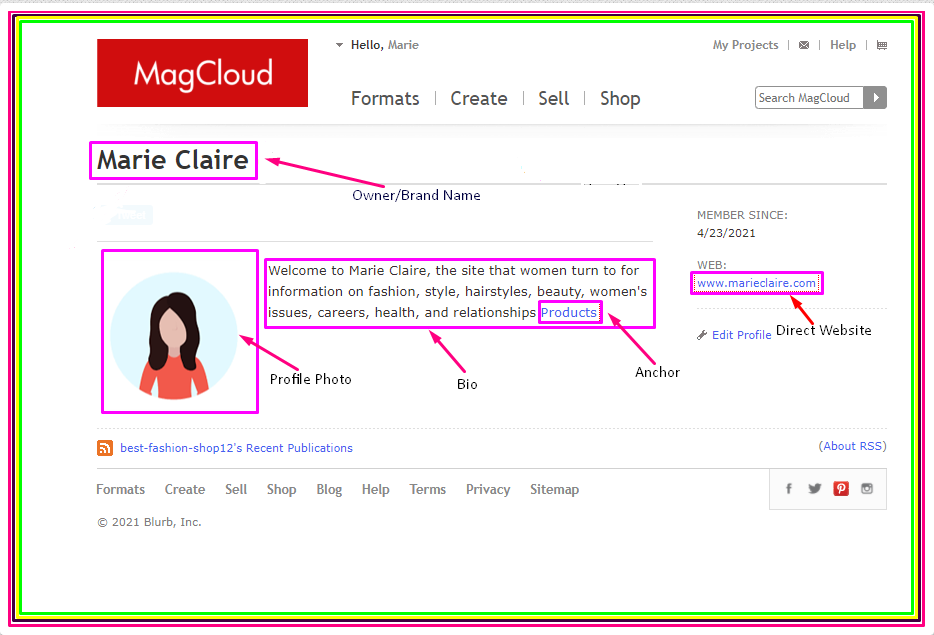Click the wrench icon beside Edit Profile

click(702, 335)
